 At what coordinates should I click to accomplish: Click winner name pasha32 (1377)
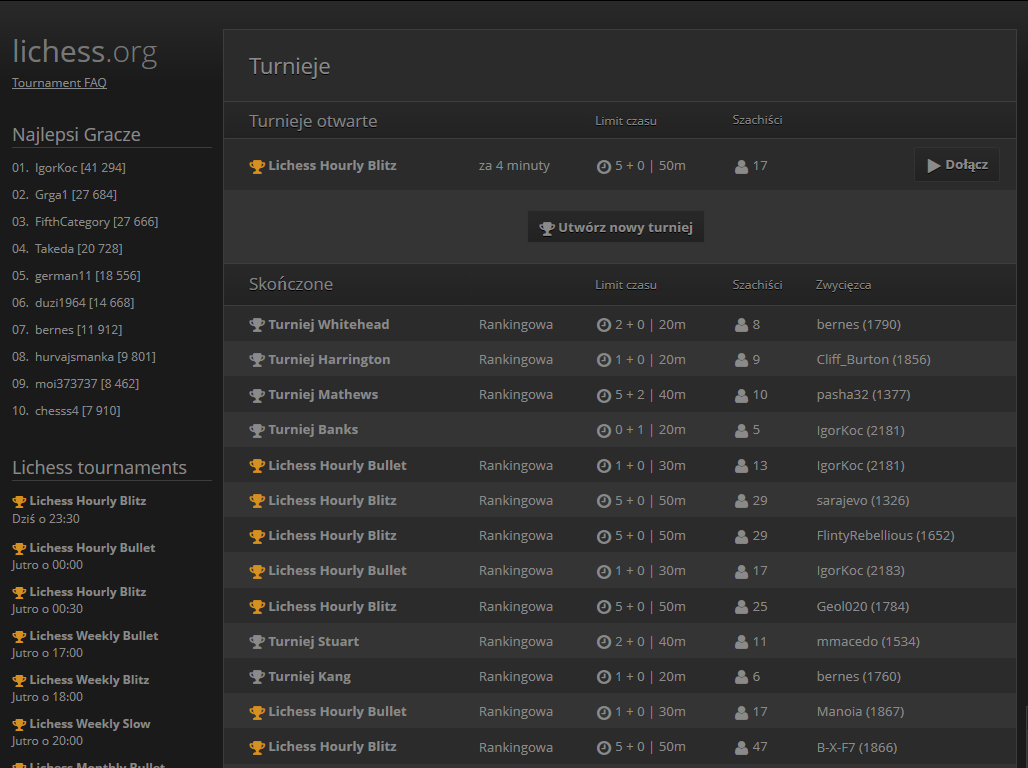pyautogui.click(x=863, y=394)
